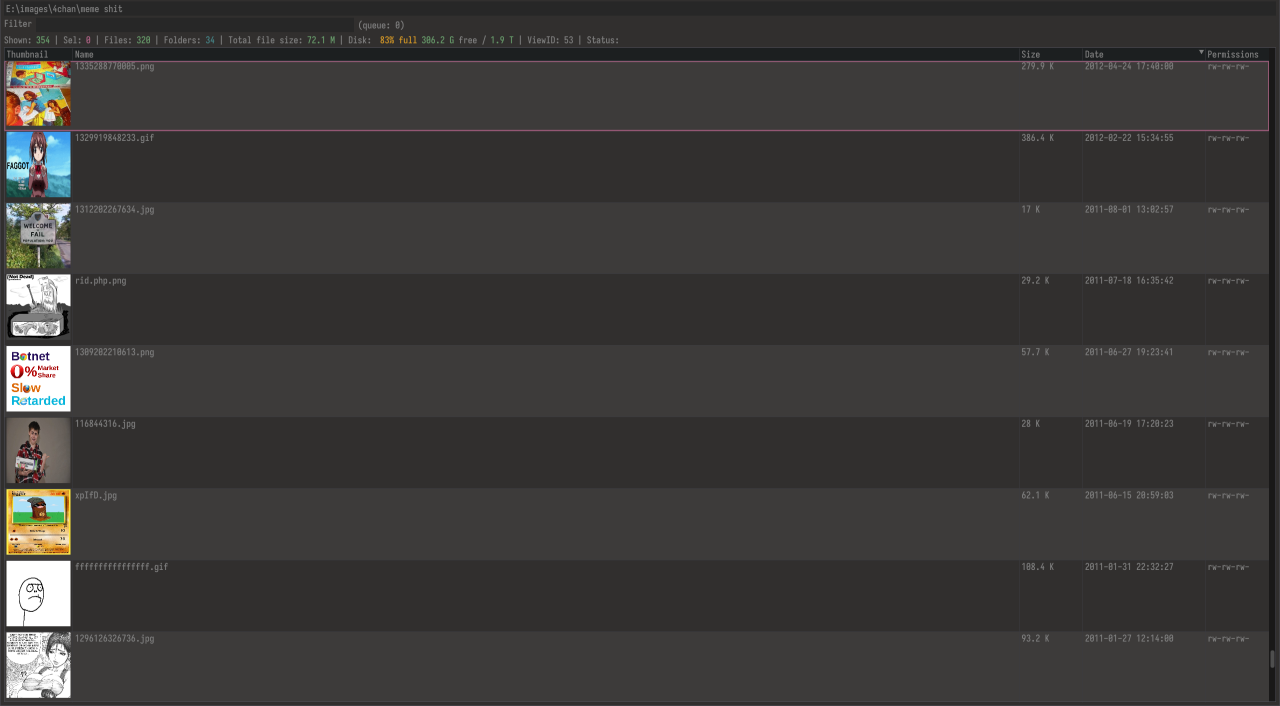The width and height of the screenshot is (1280, 706).
Task: Click date 2011-01-31 22:32:27
Action: (1129, 567)
